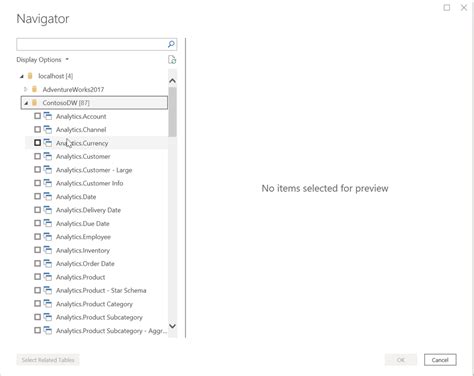Click the ContosoDW database icon
This screenshot has width=474, height=376.
pyautogui.click(x=34, y=103)
